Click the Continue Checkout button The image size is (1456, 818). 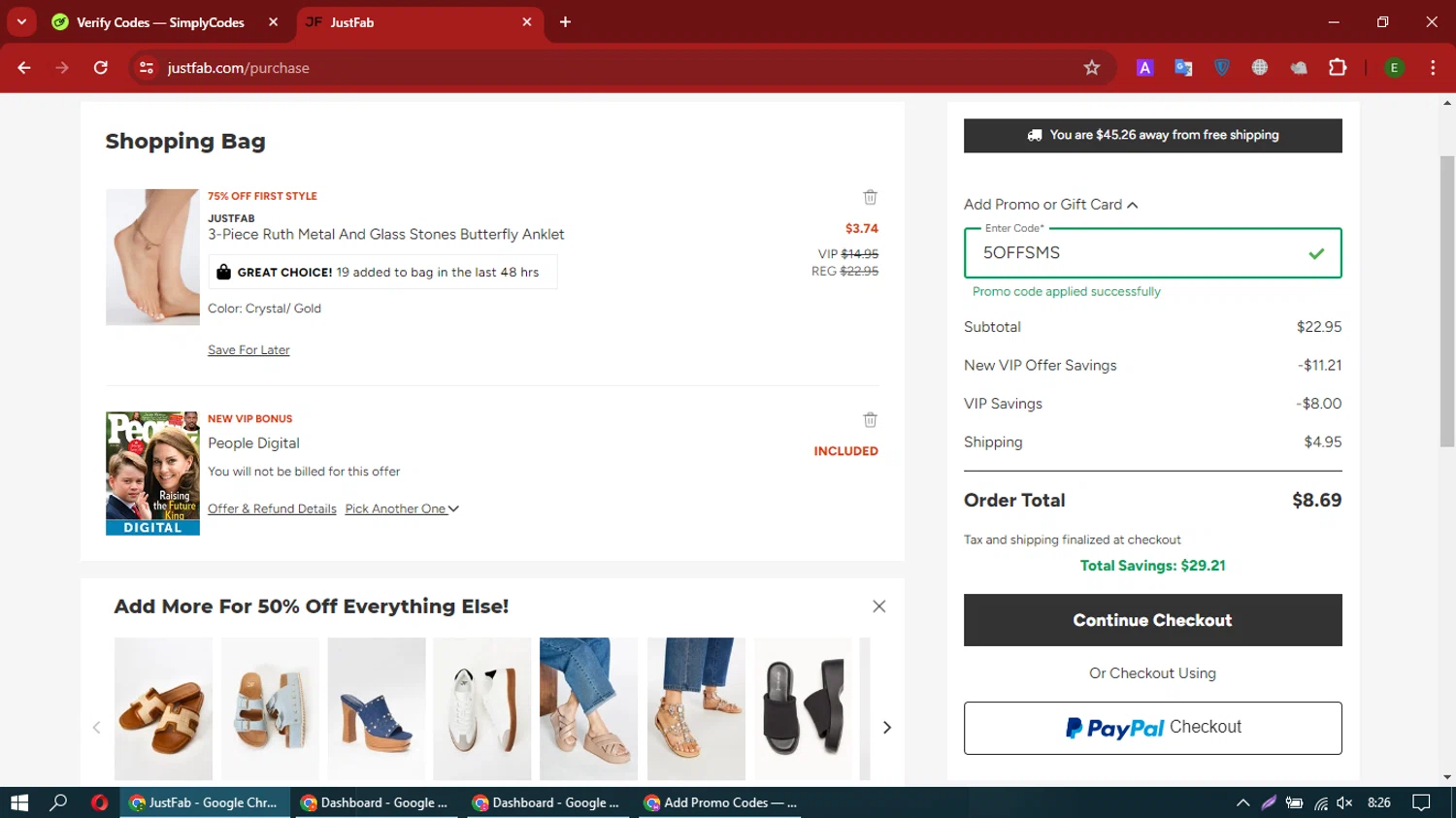(1152, 620)
